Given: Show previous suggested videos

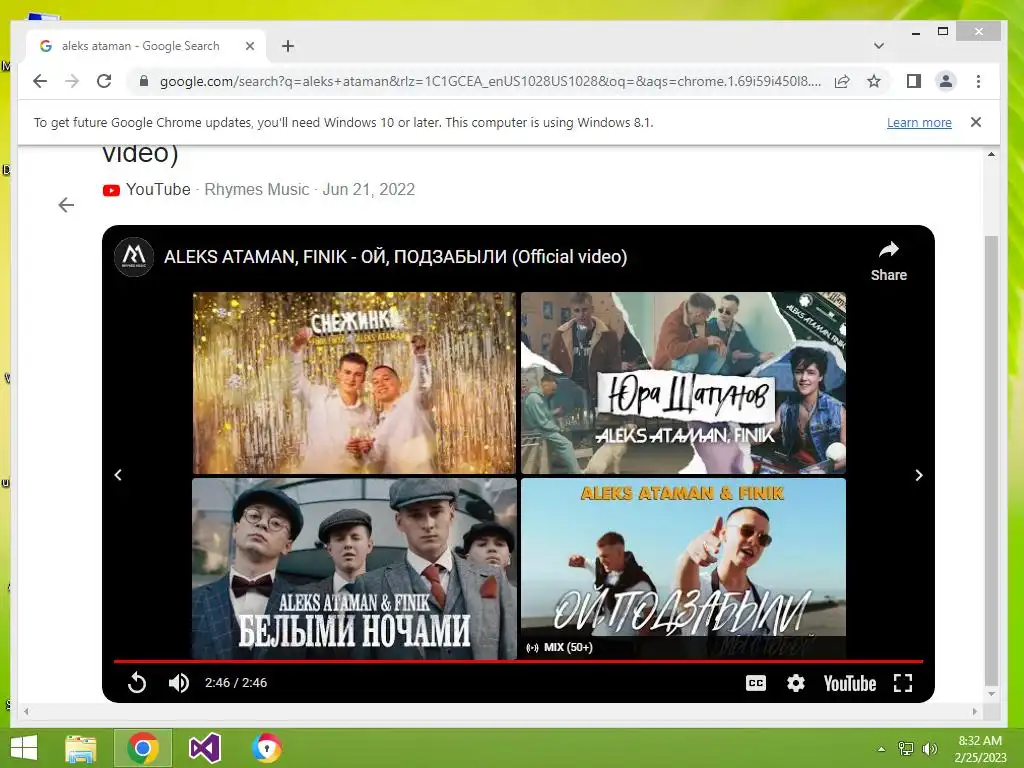Looking at the screenshot, I should 118,475.
